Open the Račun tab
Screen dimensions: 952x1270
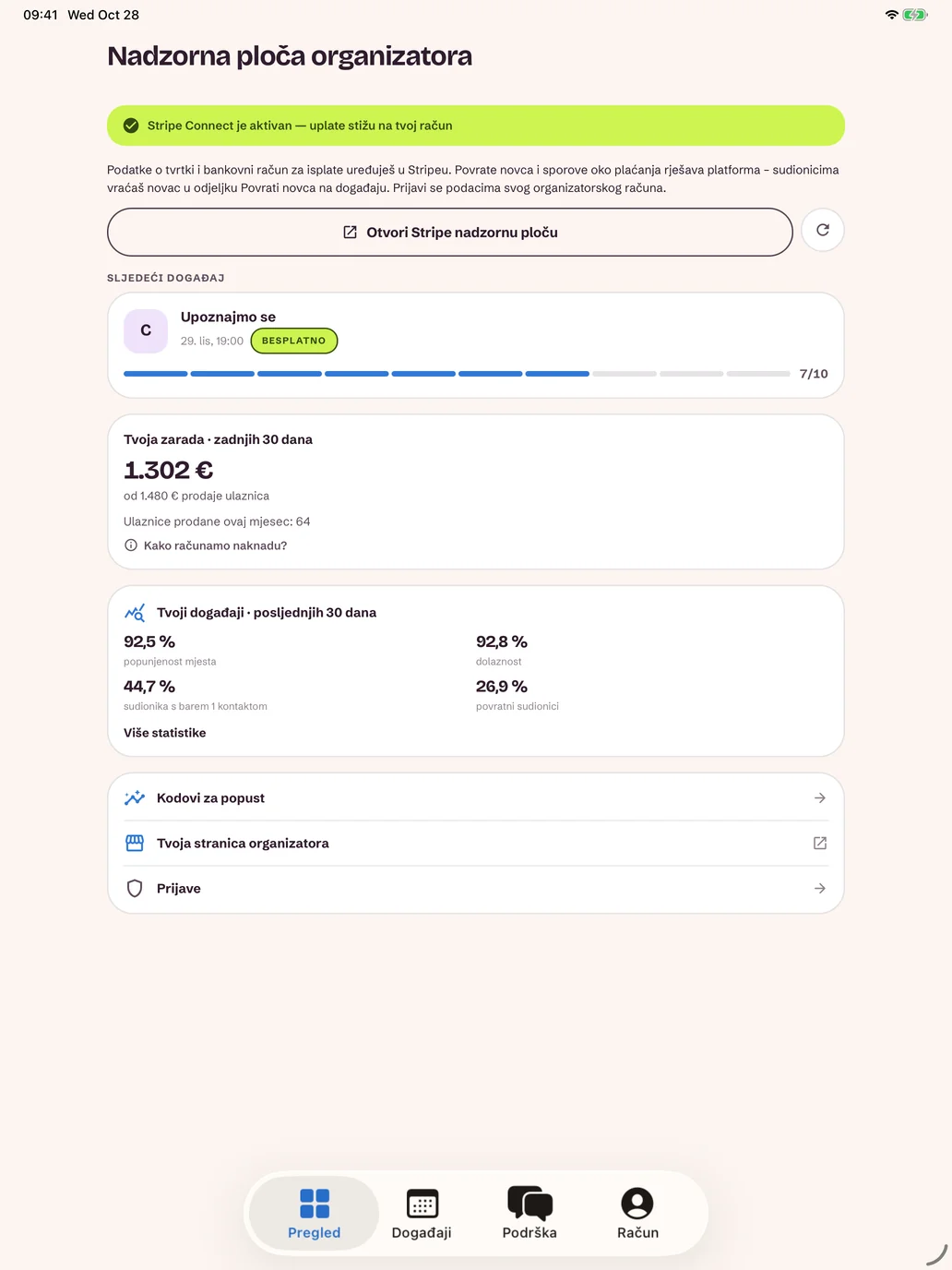click(637, 1214)
